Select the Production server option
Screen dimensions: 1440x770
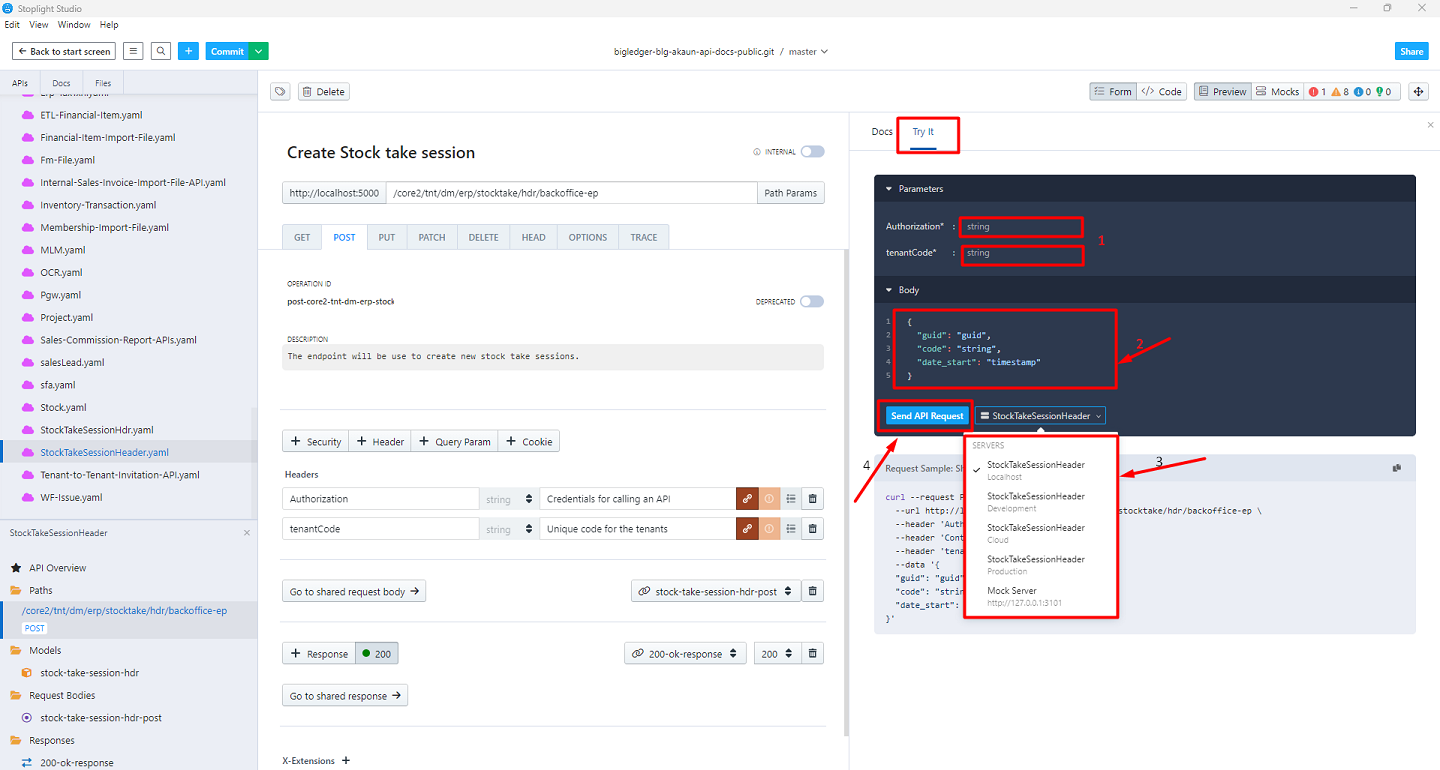1040,565
